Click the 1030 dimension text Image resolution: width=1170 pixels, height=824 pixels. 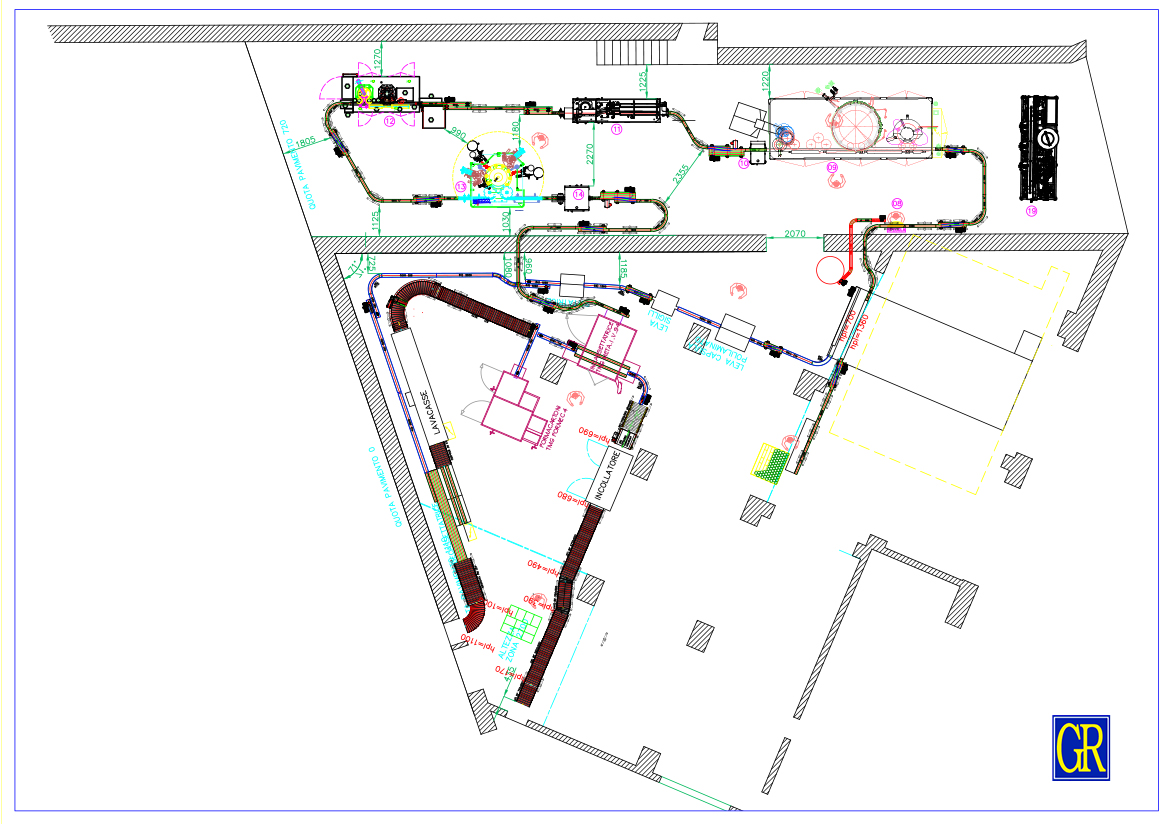[505, 221]
